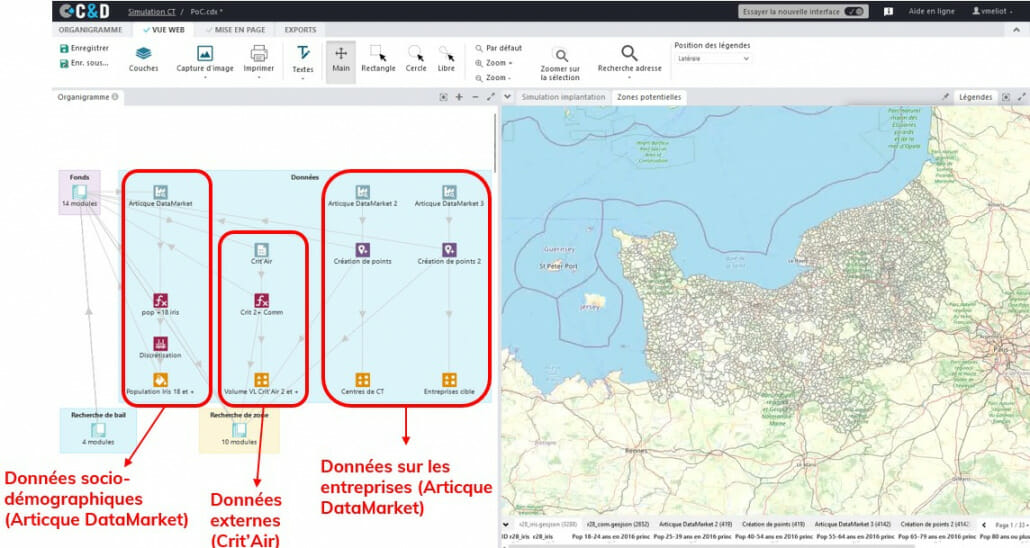
Task: Click the Population Iris 18 et + module
Action: pyautogui.click(x=160, y=384)
